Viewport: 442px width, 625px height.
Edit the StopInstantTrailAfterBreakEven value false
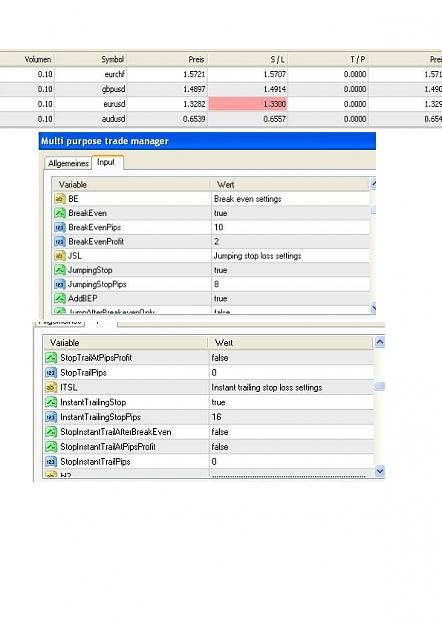click(x=291, y=432)
